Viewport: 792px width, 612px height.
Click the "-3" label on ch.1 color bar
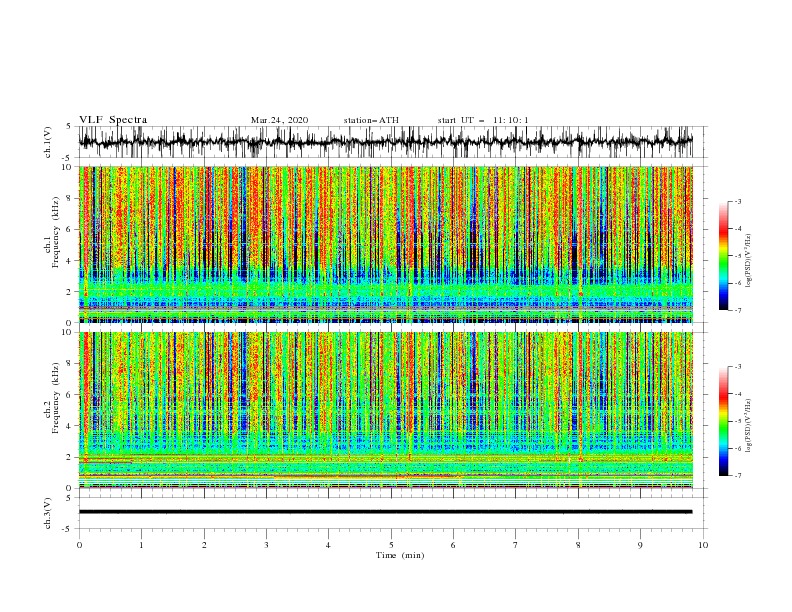[737, 201]
